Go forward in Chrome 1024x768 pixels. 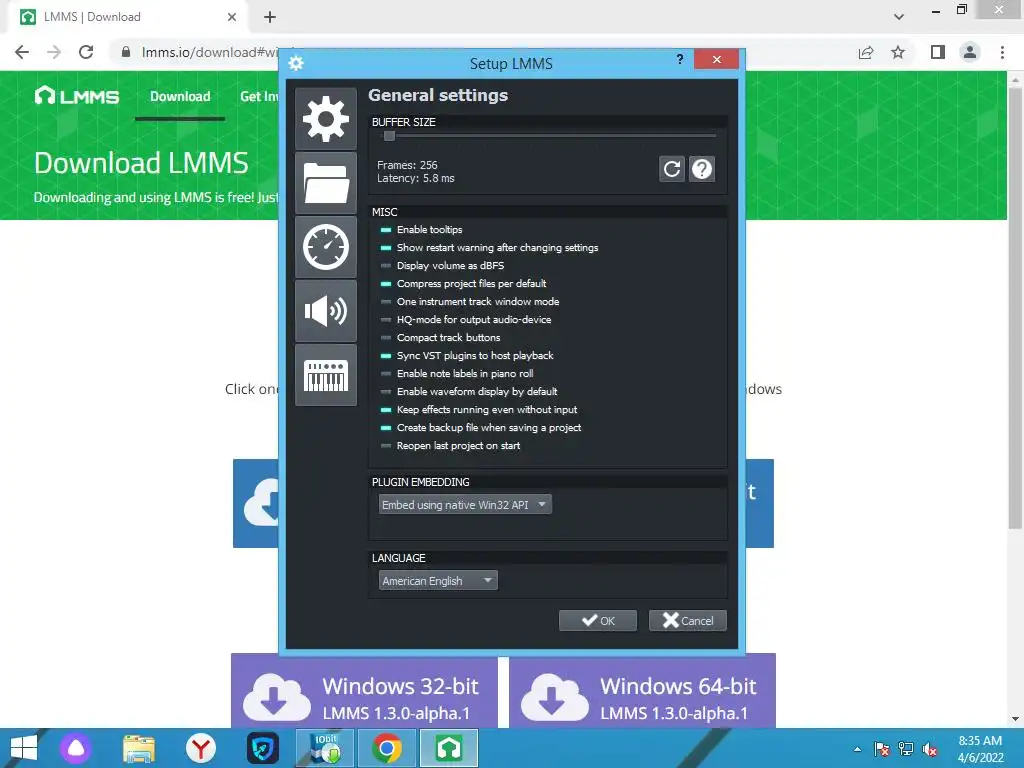point(54,52)
